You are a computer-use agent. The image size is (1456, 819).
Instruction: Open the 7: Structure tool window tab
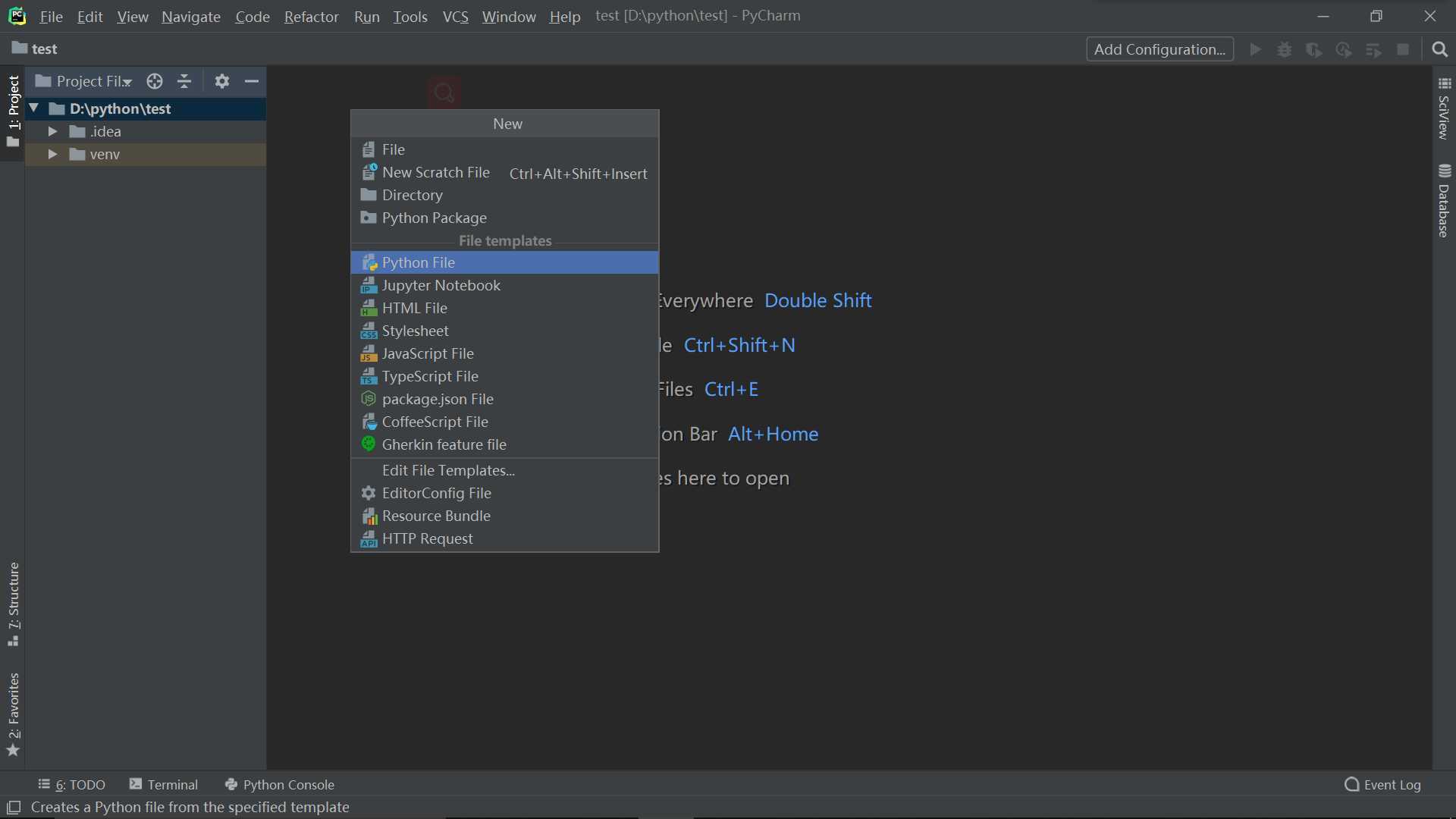click(x=13, y=604)
